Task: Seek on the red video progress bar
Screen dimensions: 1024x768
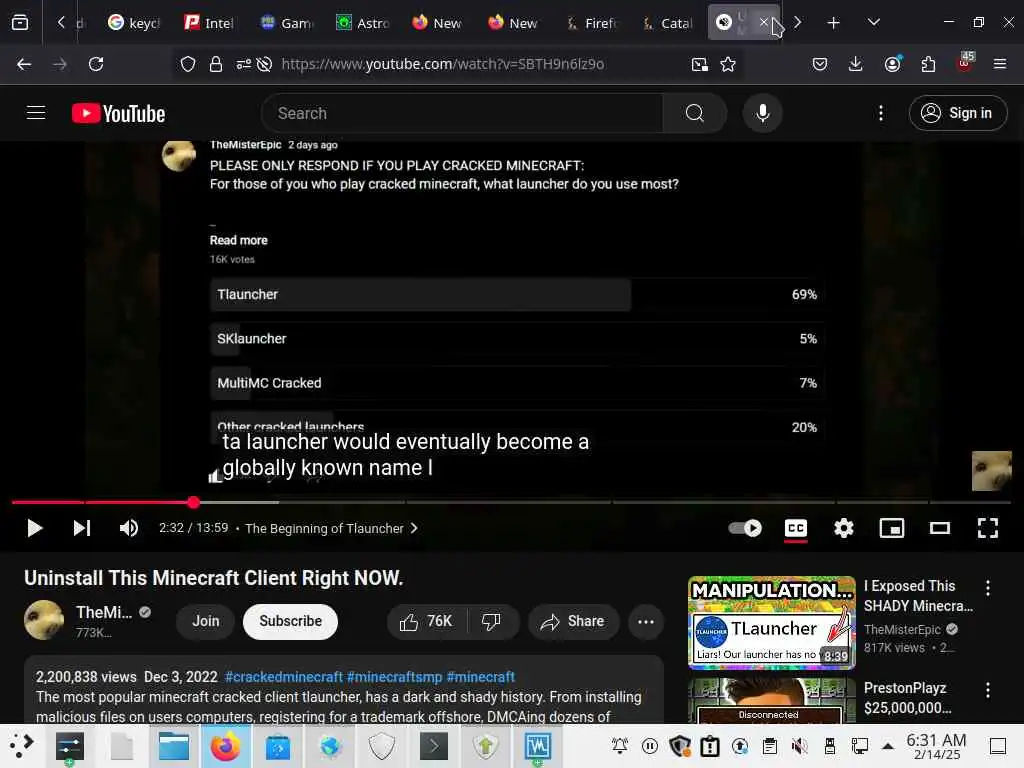Action: click(511, 502)
